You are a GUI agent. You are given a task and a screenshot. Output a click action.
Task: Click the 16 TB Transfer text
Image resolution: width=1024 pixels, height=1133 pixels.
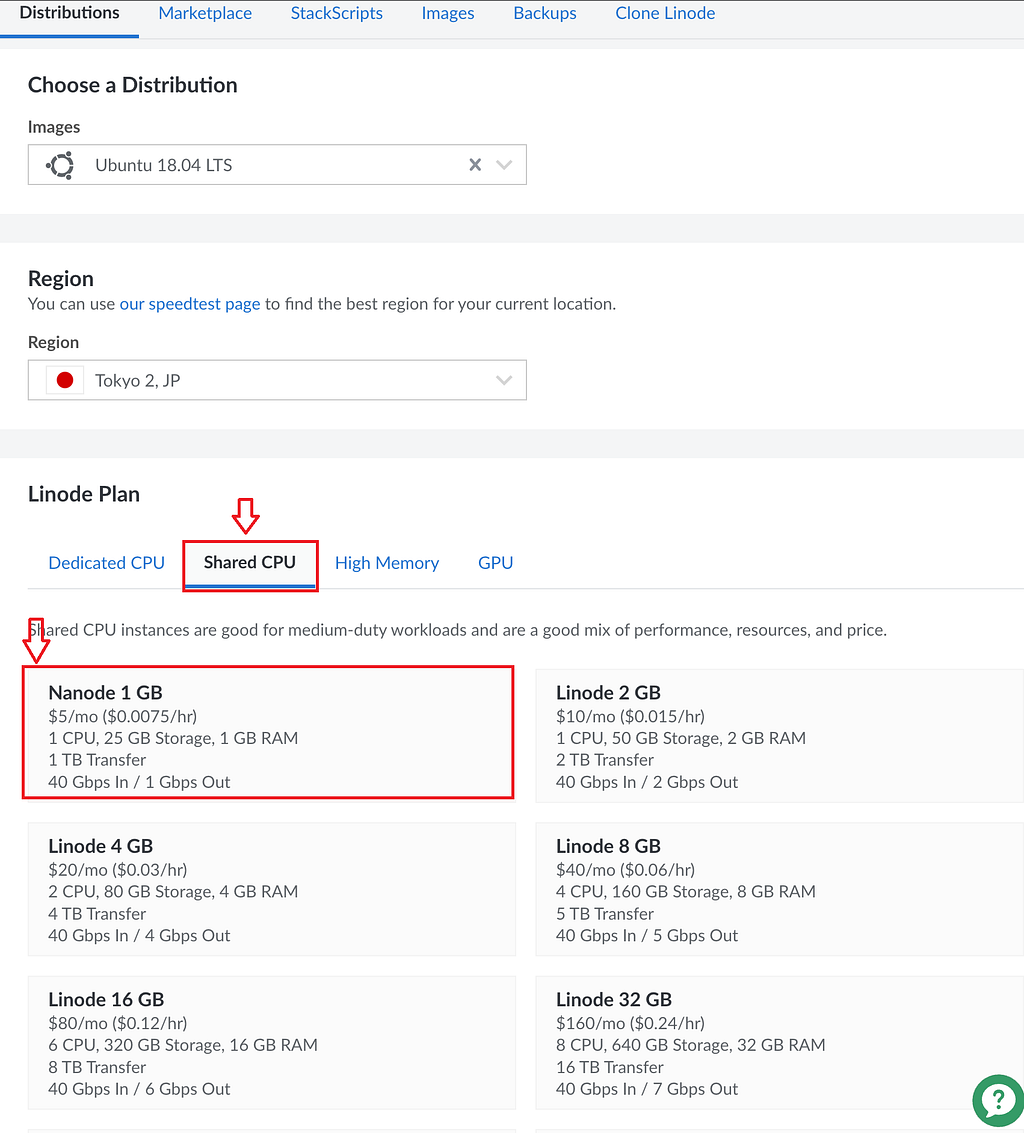tap(609, 1067)
